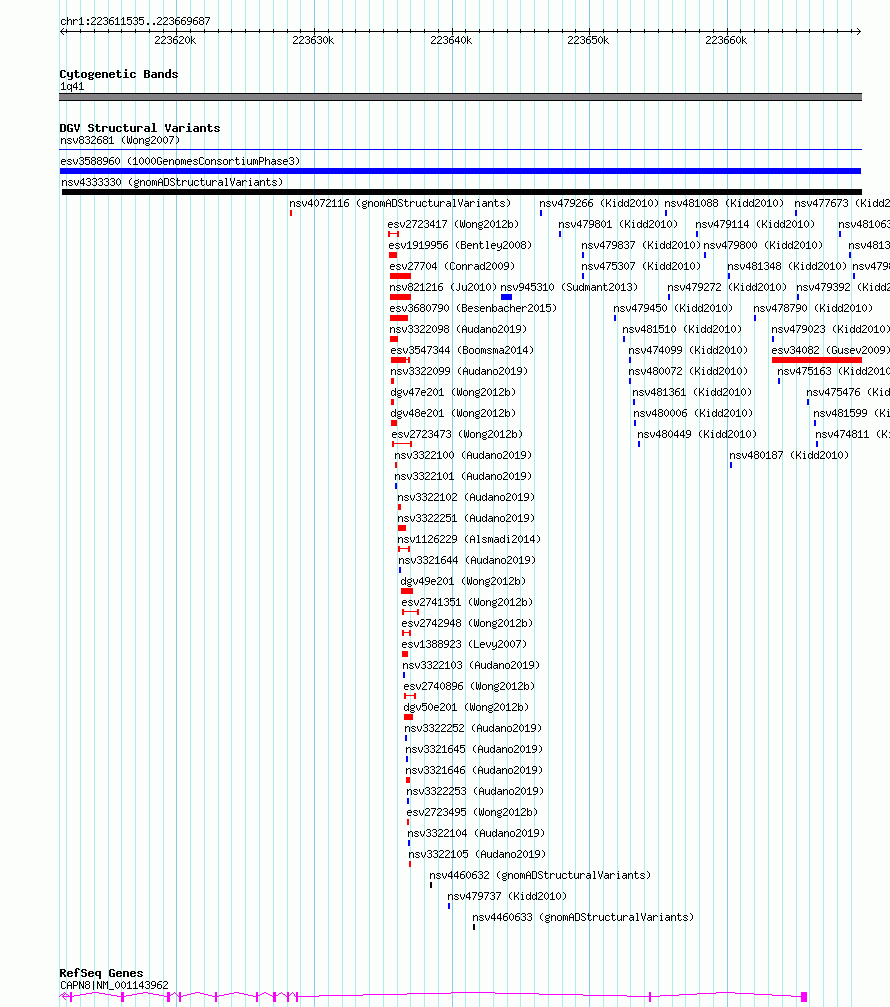Click nsv3322104 (Audano2019) label
Image resolution: width=890 pixels, height=1007 pixels.
[x=476, y=834]
